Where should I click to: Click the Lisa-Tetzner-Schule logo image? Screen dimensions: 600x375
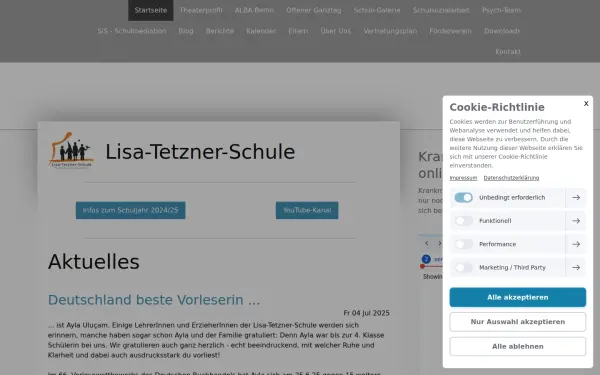click(71, 150)
